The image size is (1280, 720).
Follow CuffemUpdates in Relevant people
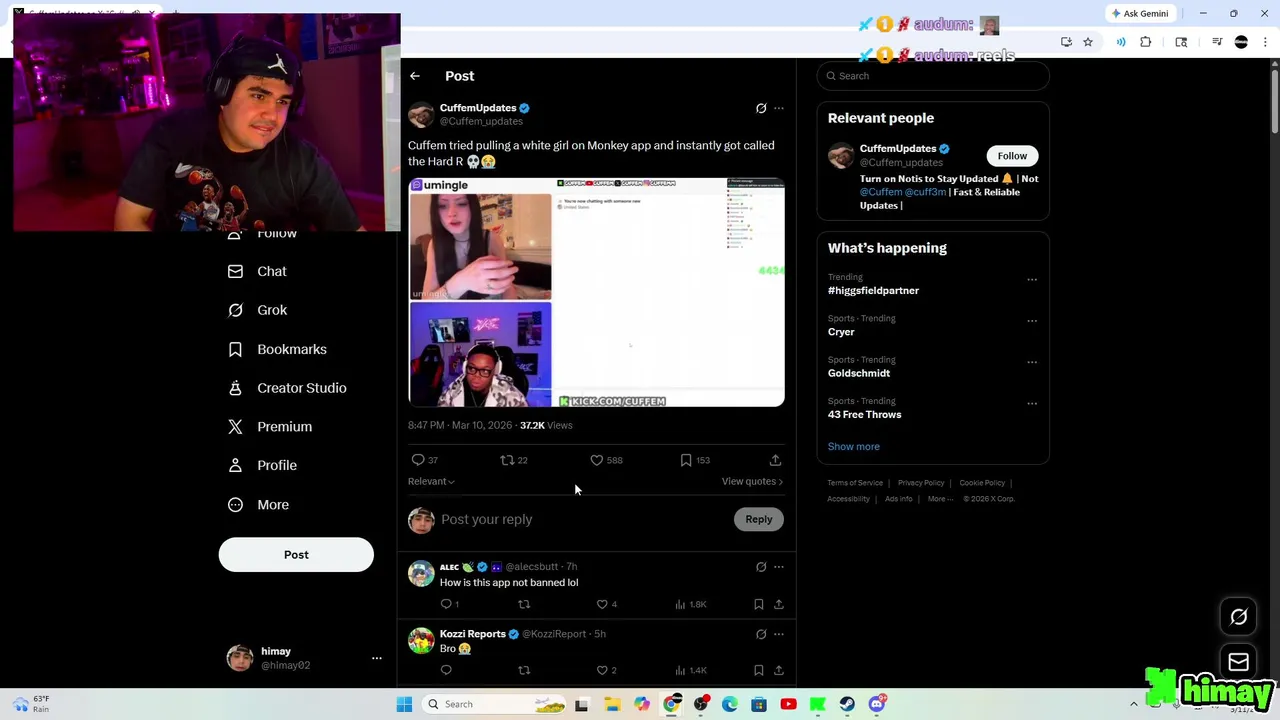1012,156
